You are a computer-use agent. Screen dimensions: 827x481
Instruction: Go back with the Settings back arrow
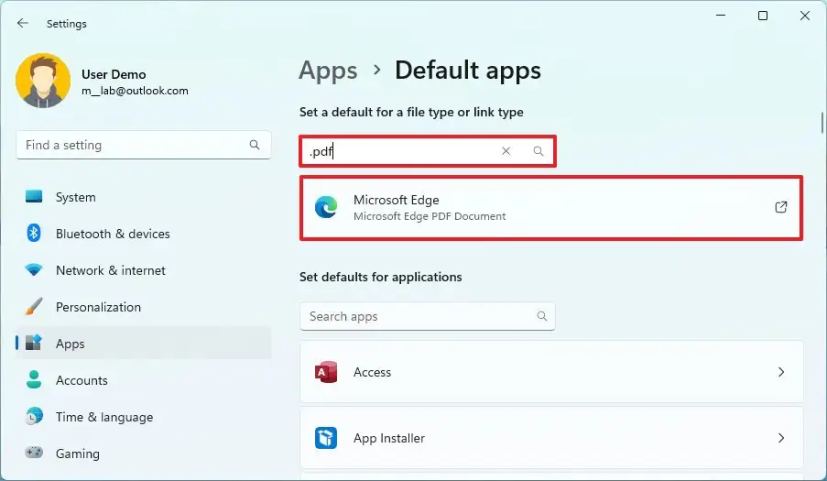(x=22, y=23)
